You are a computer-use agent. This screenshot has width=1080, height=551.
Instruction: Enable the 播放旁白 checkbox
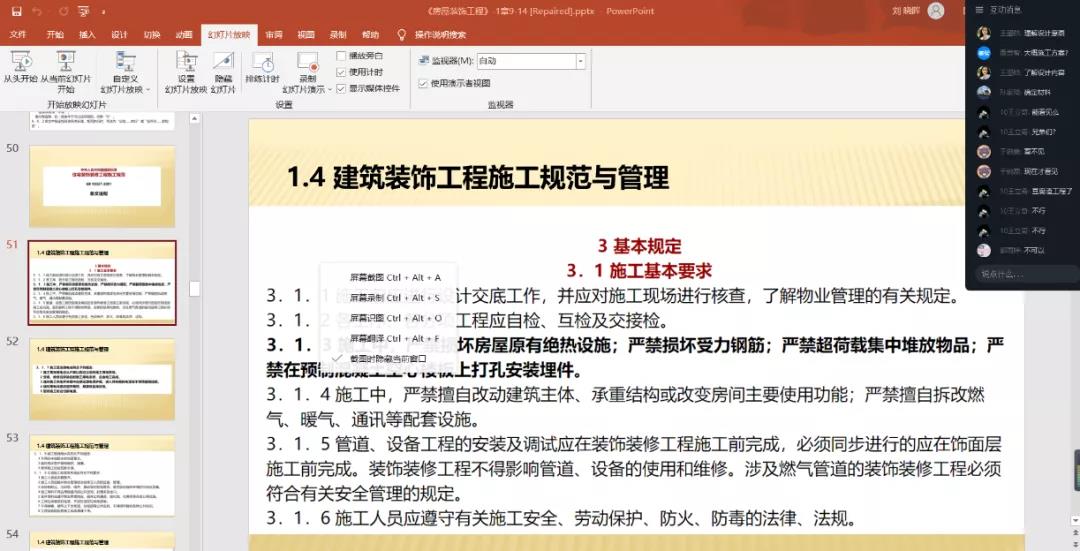click(342, 56)
